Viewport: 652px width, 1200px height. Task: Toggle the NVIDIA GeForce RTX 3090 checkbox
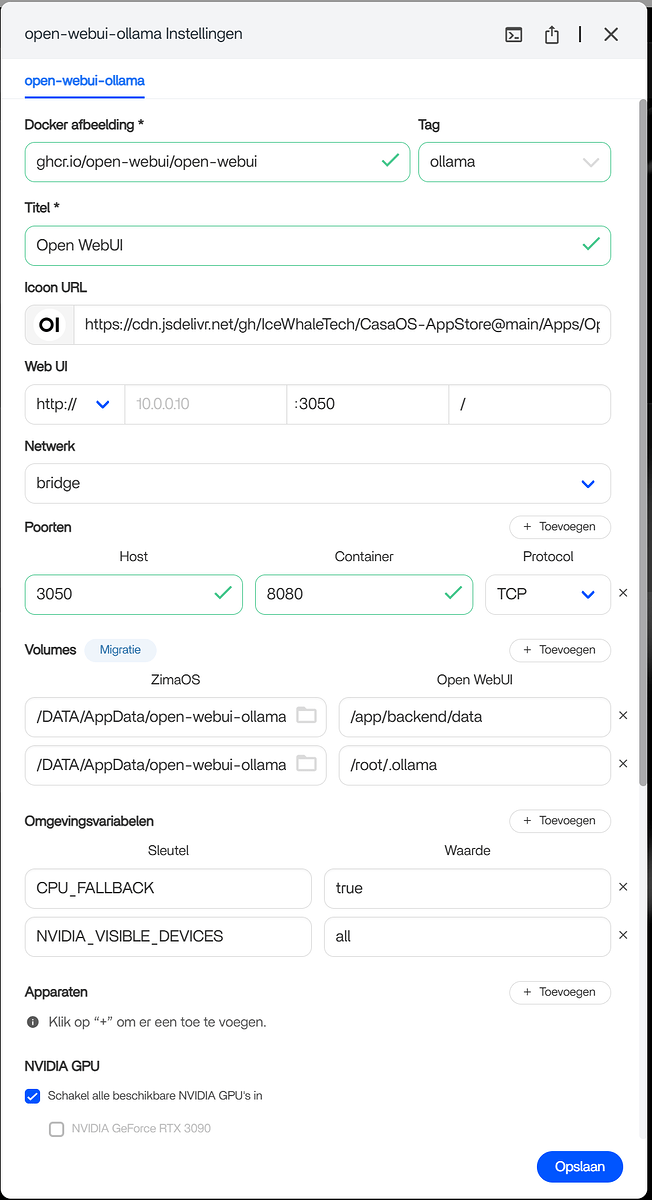point(57,1129)
